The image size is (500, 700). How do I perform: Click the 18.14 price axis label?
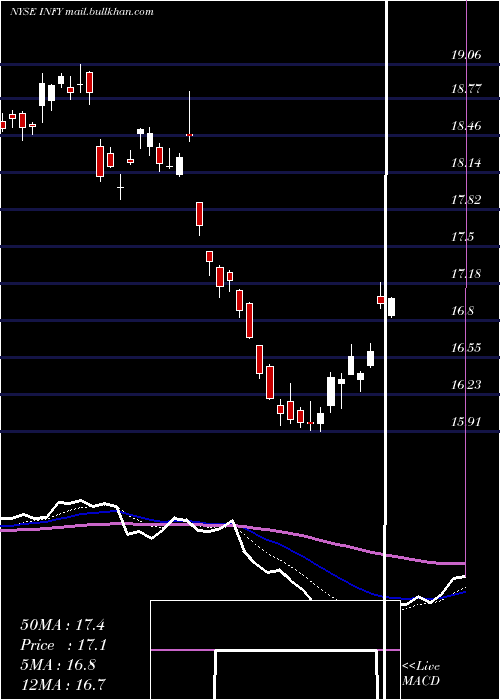pyautogui.click(x=466, y=162)
